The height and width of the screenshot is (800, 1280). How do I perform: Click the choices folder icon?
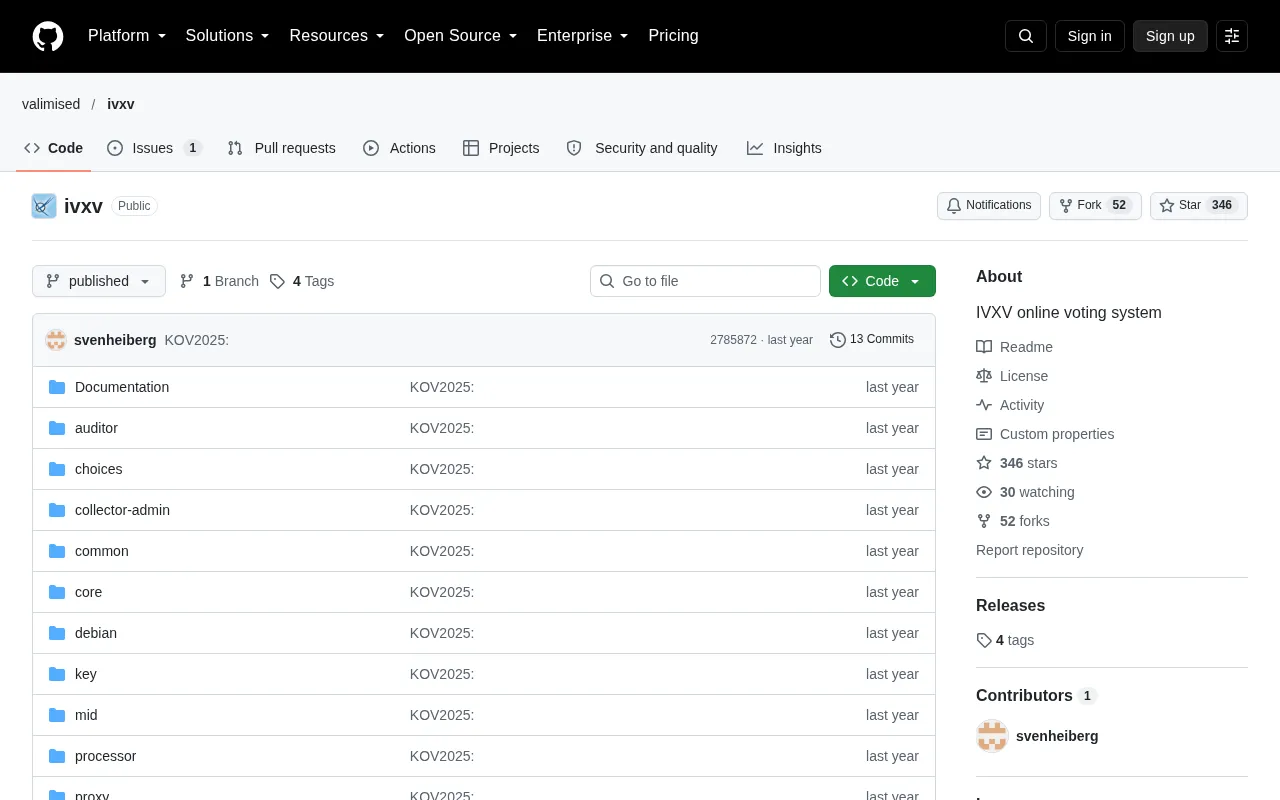pos(57,469)
